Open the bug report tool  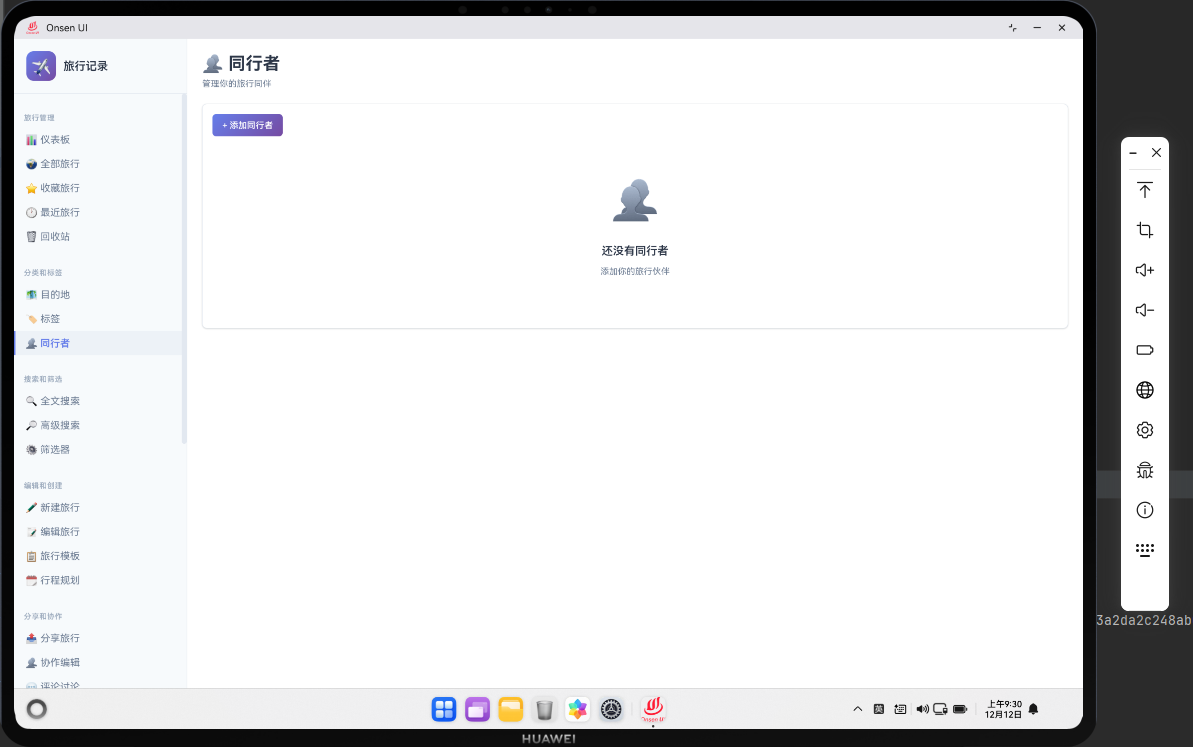tap(1144, 470)
